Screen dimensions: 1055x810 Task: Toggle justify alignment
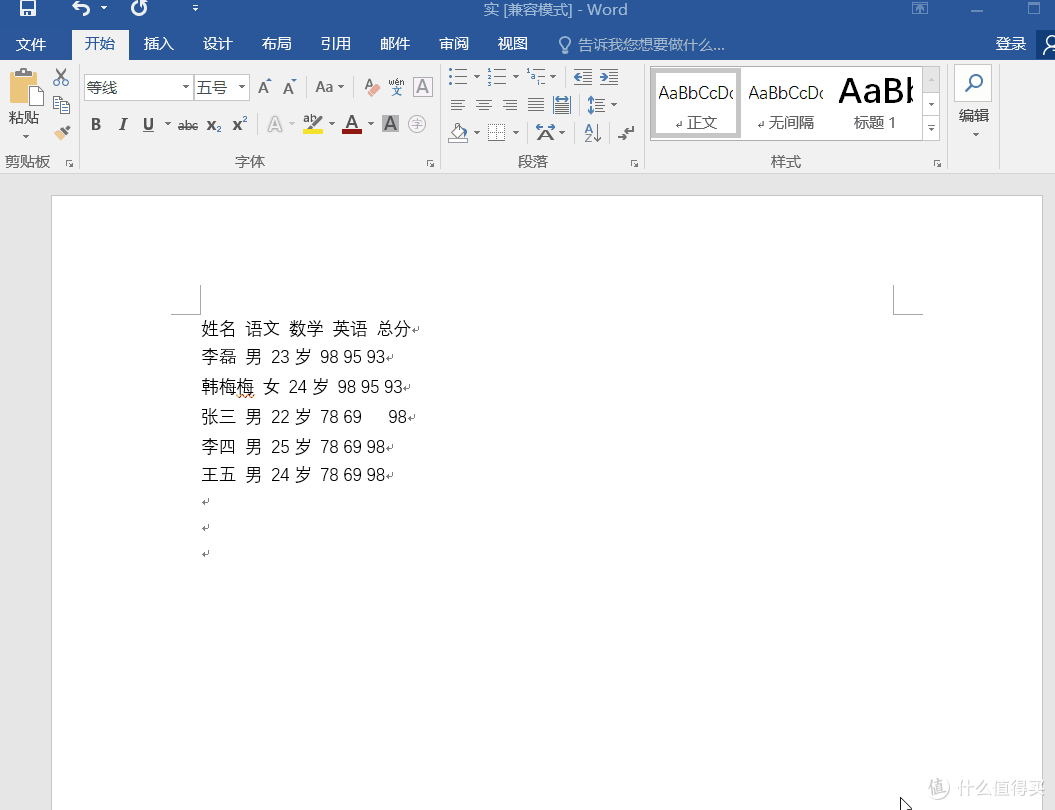535,105
